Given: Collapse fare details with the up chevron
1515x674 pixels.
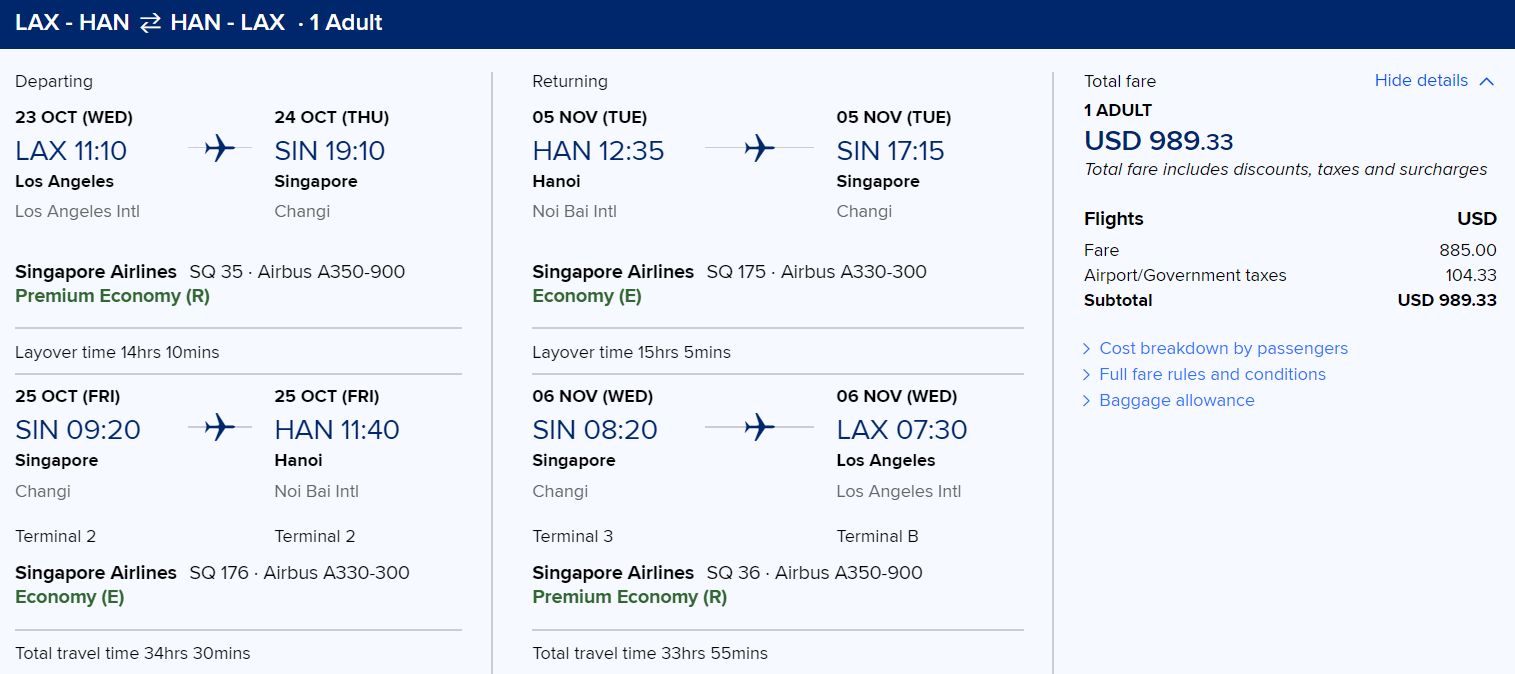Looking at the screenshot, I should pos(1486,81).
